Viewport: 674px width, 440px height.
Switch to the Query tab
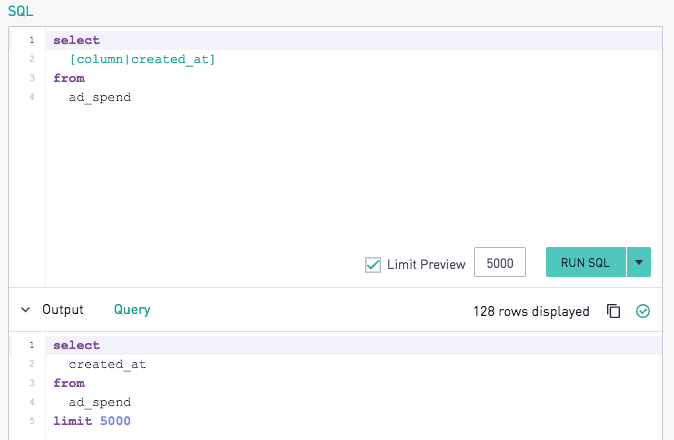click(132, 310)
